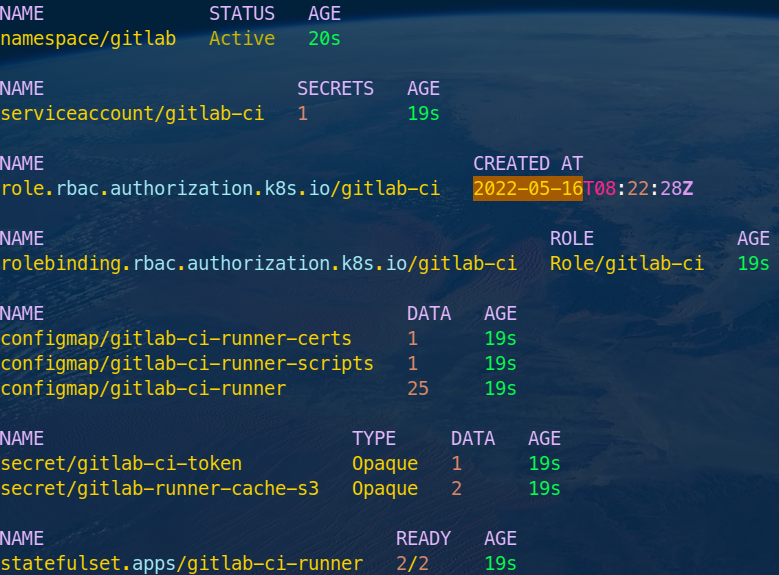This screenshot has height=575, width=779.
Task: Click secret/gitlab-ci-token
Action: coord(121,464)
